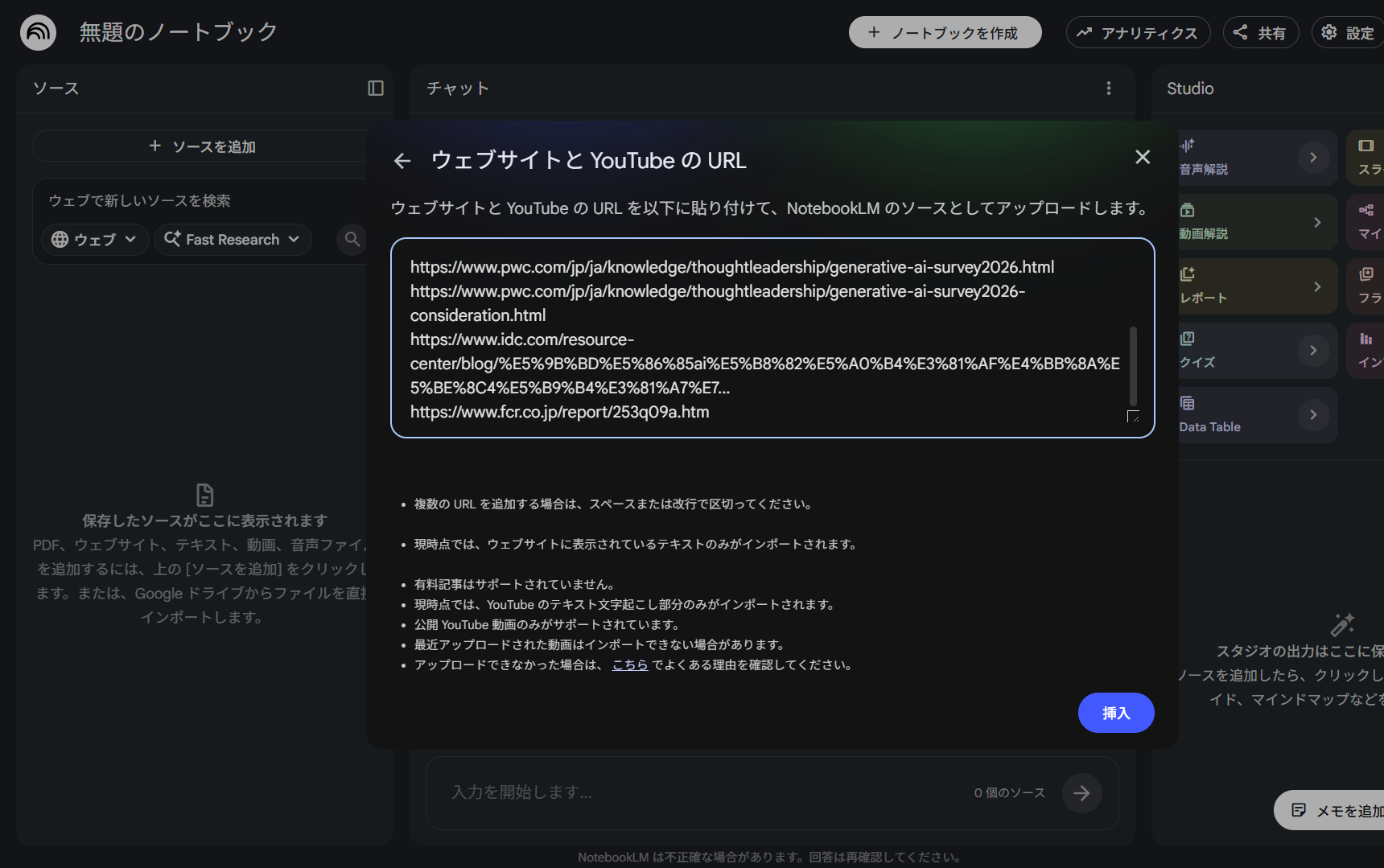Viewport: 1384px width, 868px height.
Task: Follow the こちら help link
Action: click(x=630, y=665)
